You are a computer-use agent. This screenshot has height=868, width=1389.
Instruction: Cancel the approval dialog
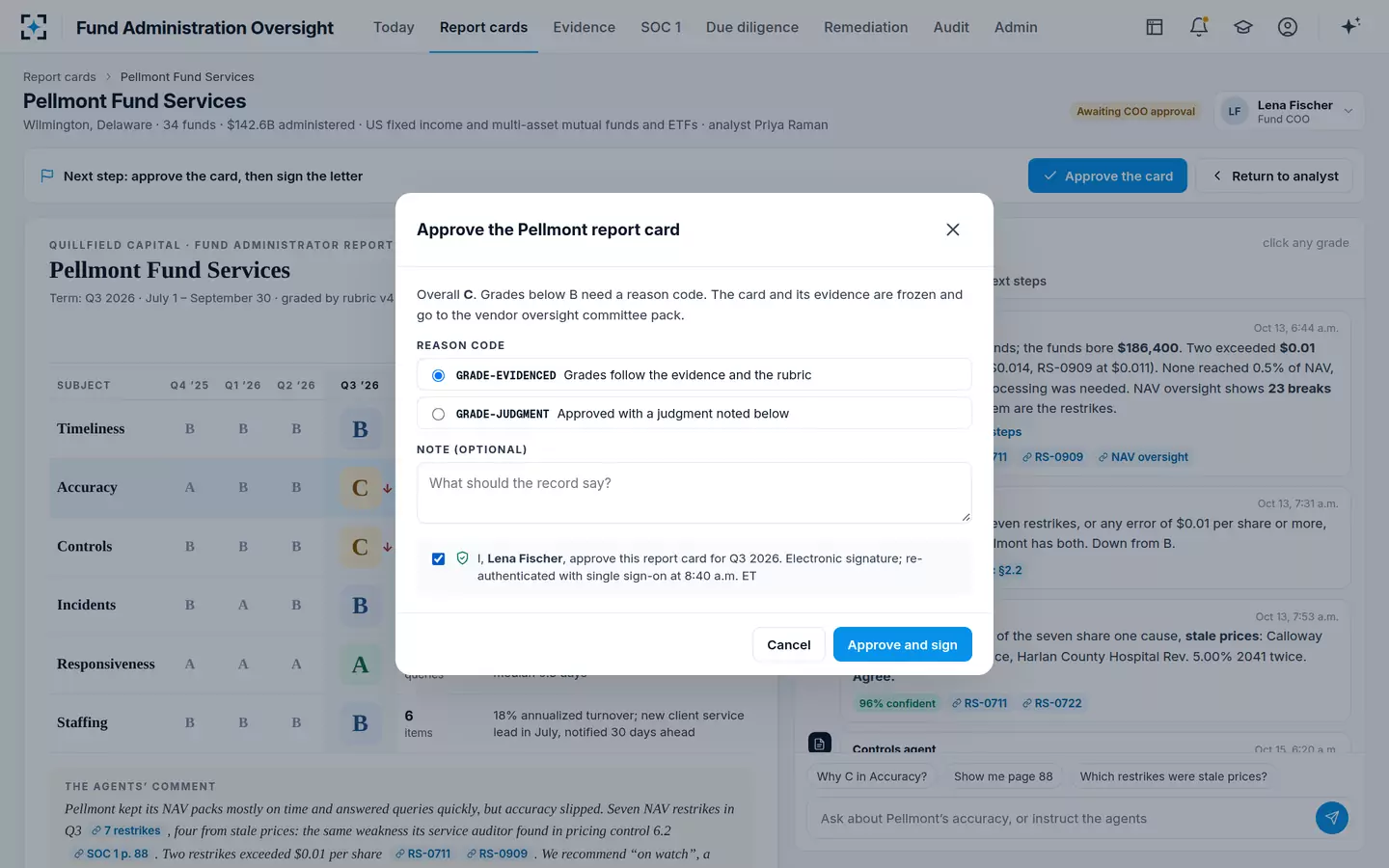789,644
